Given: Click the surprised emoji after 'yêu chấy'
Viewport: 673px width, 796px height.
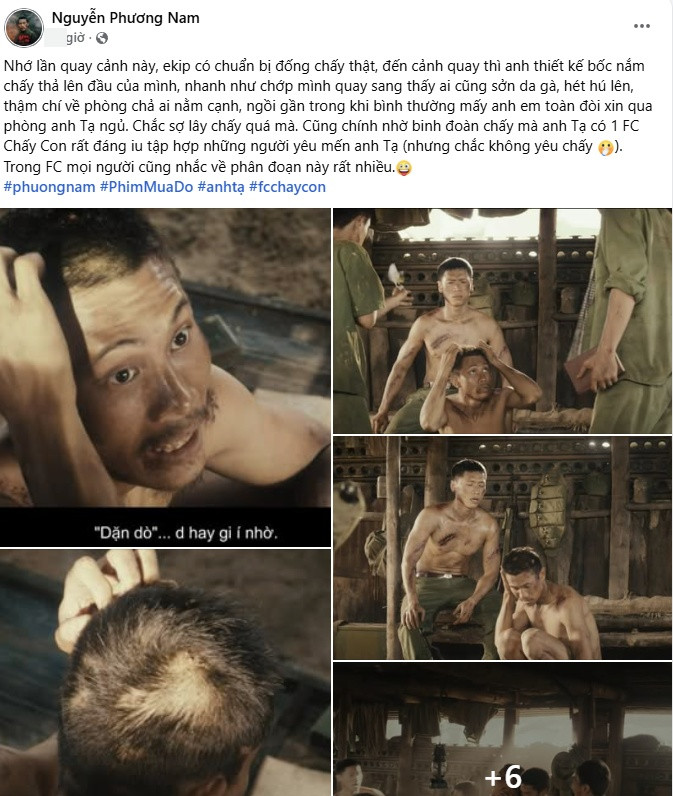Looking at the screenshot, I should tap(605, 147).
